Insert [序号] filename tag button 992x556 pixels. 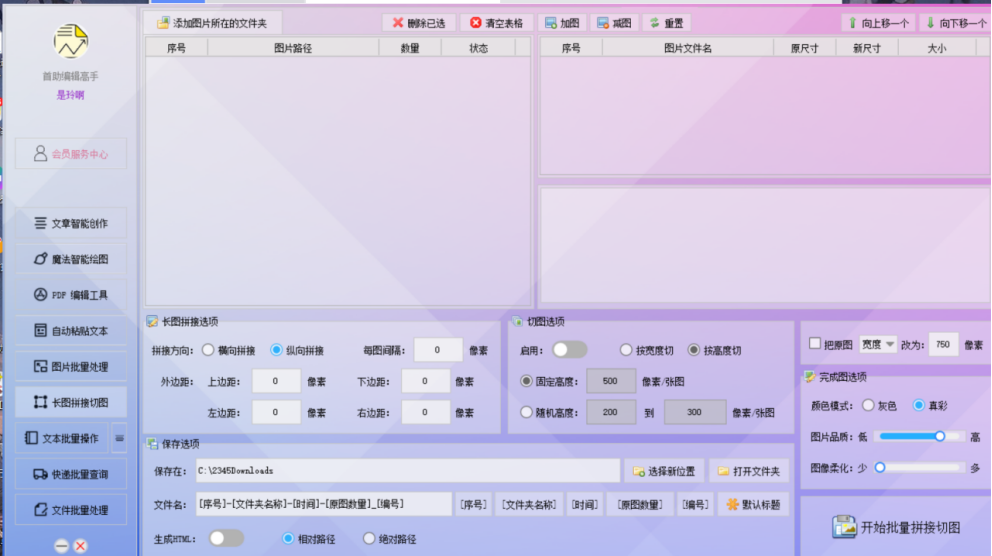point(473,505)
